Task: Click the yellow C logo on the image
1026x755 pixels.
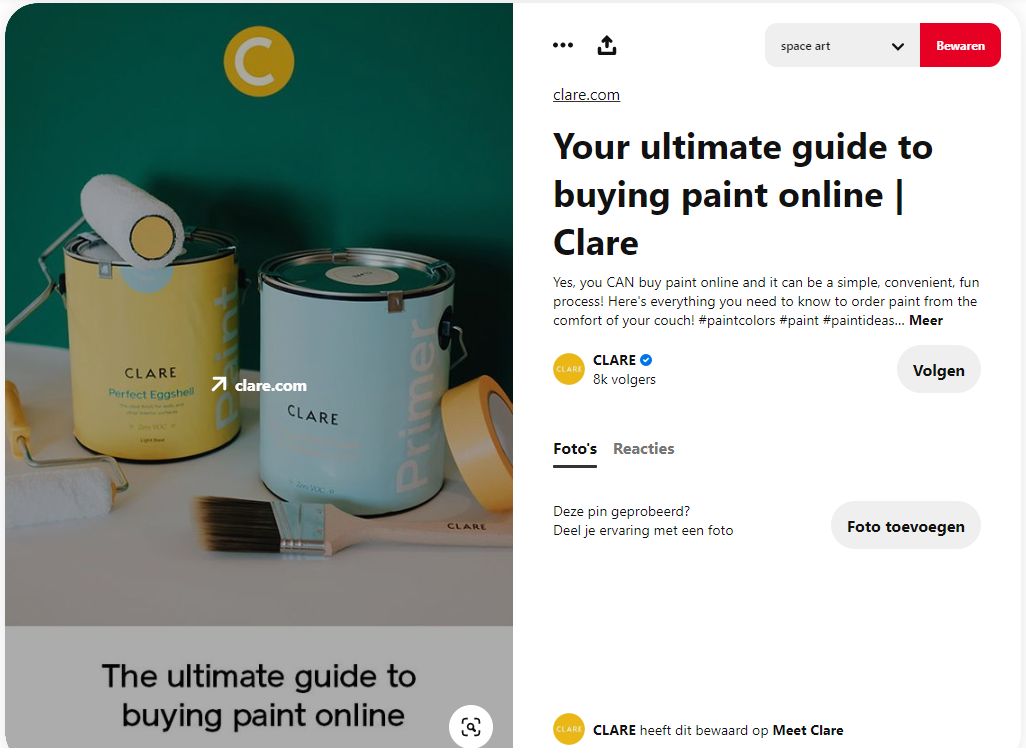Action: [x=258, y=61]
